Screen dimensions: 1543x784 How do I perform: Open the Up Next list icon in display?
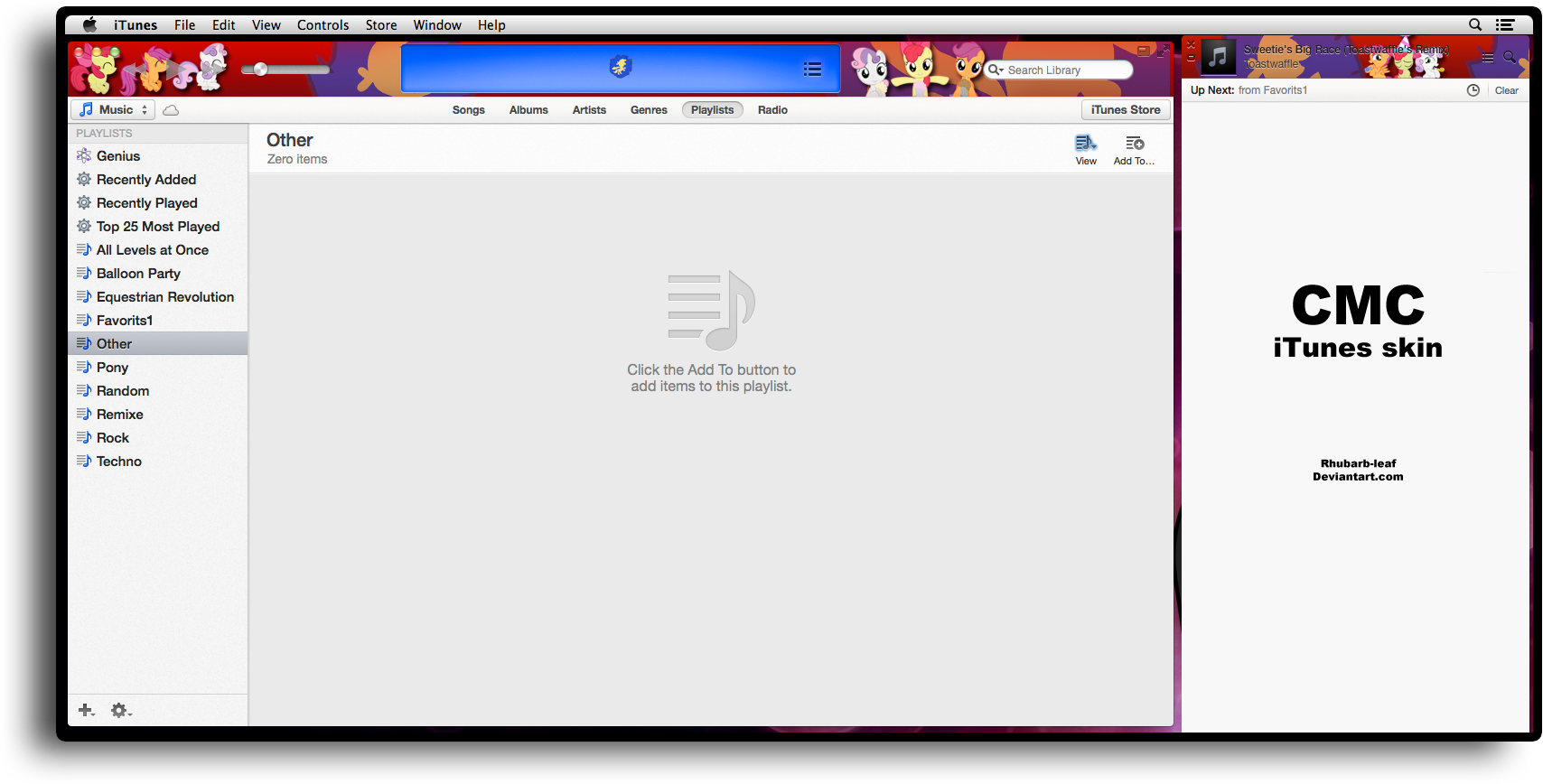click(812, 69)
